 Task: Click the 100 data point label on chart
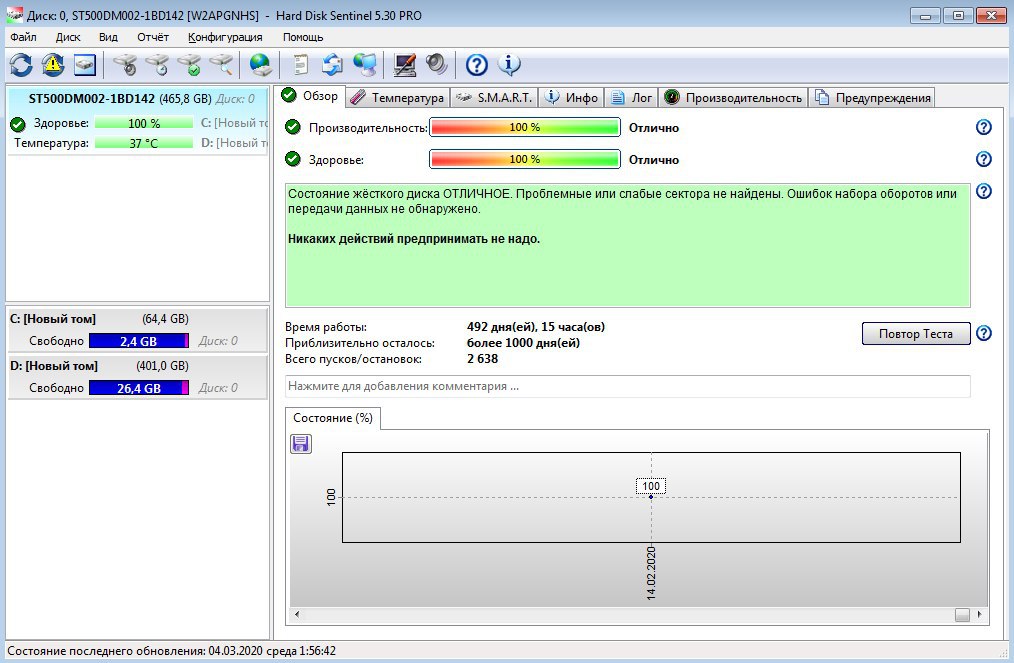point(651,486)
